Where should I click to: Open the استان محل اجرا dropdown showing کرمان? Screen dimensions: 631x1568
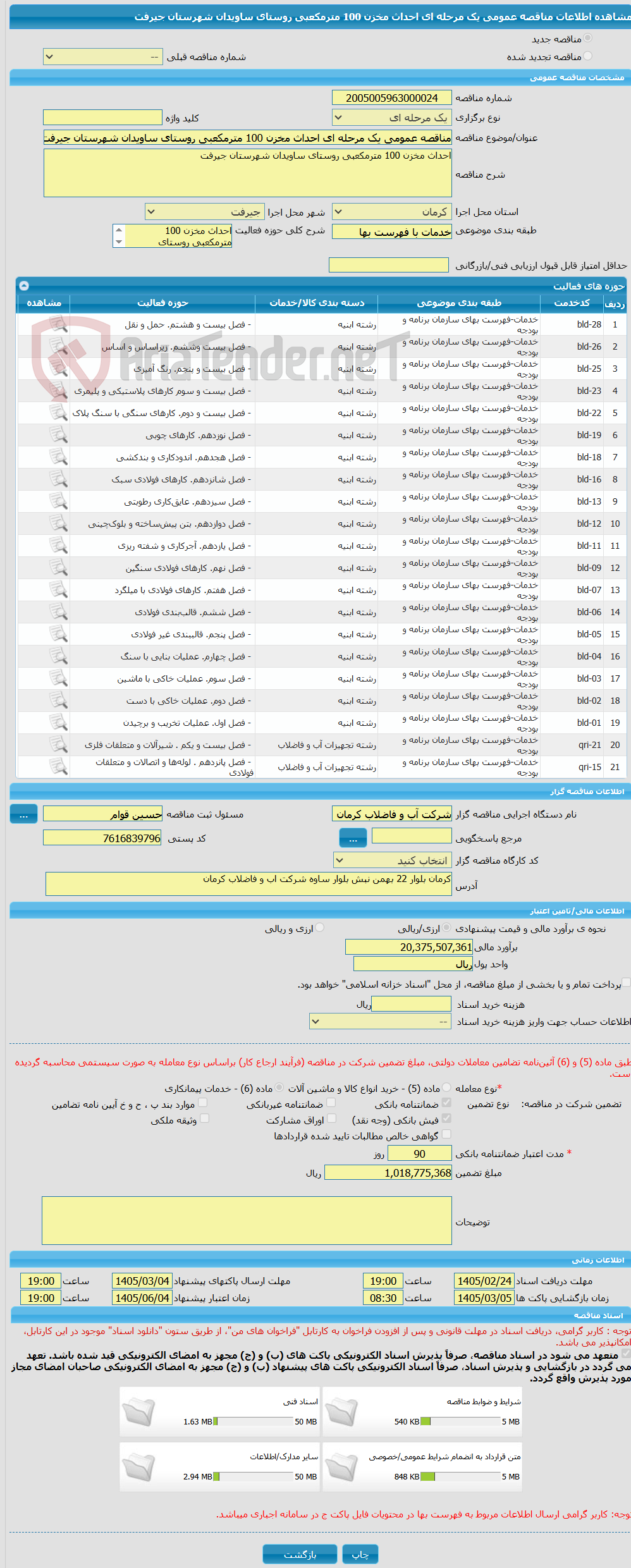(x=392, y=212)
